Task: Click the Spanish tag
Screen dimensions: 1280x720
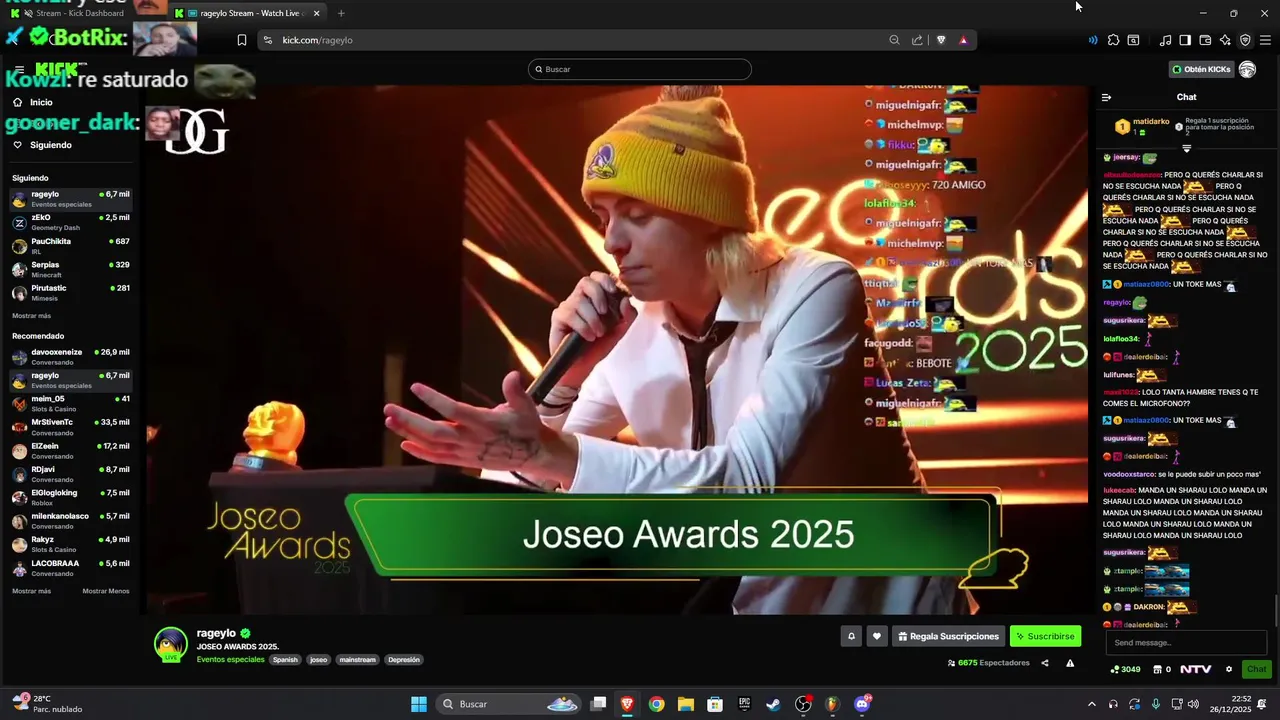Action: click(285, 660)
